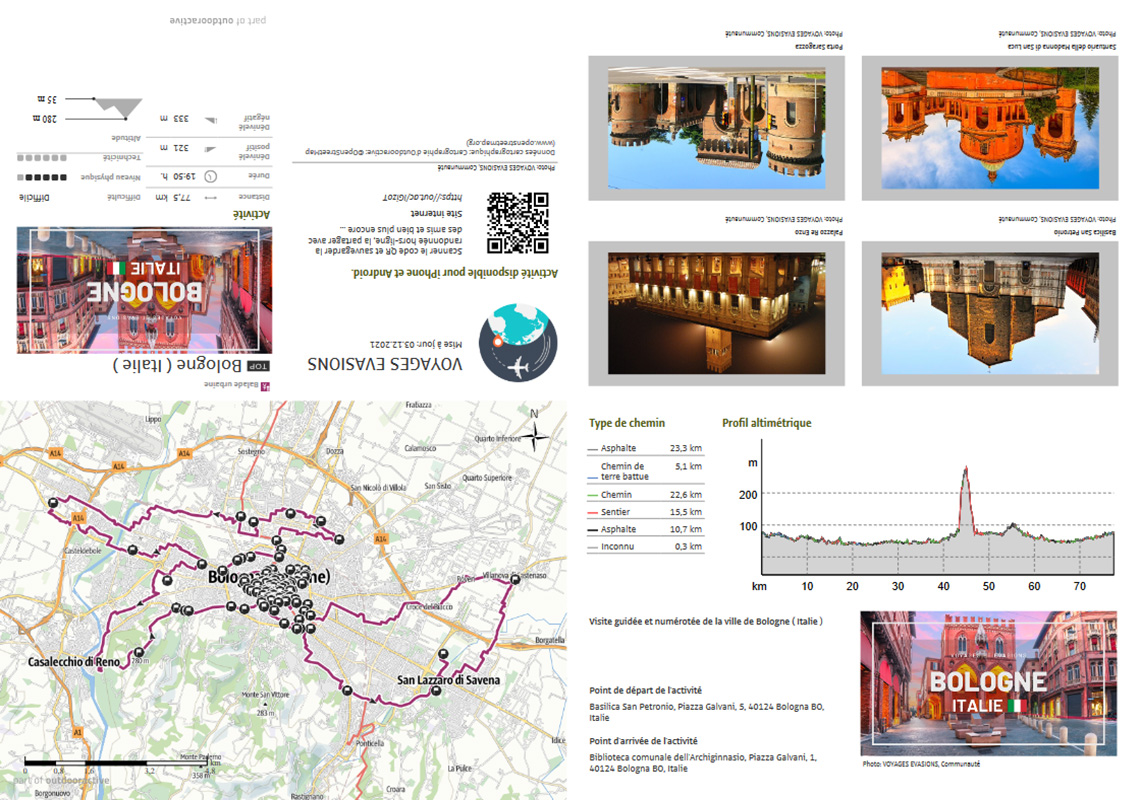Click the Niveau physique rating bar
The width and height of the screenshot is (1140, 800).
pyautogui.click(x=41, y=177)
